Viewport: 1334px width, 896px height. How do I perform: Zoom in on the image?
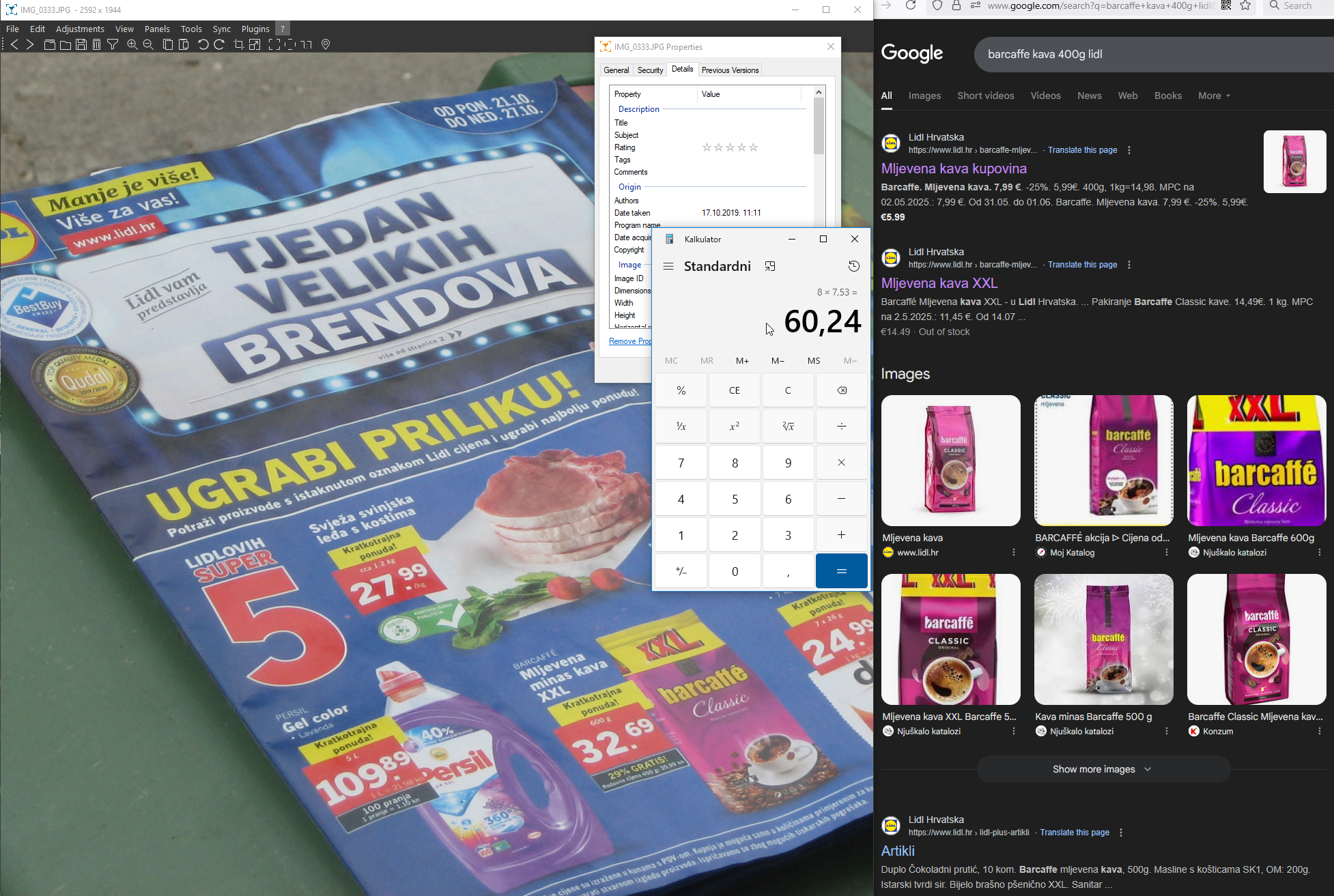tap(132, 44)
